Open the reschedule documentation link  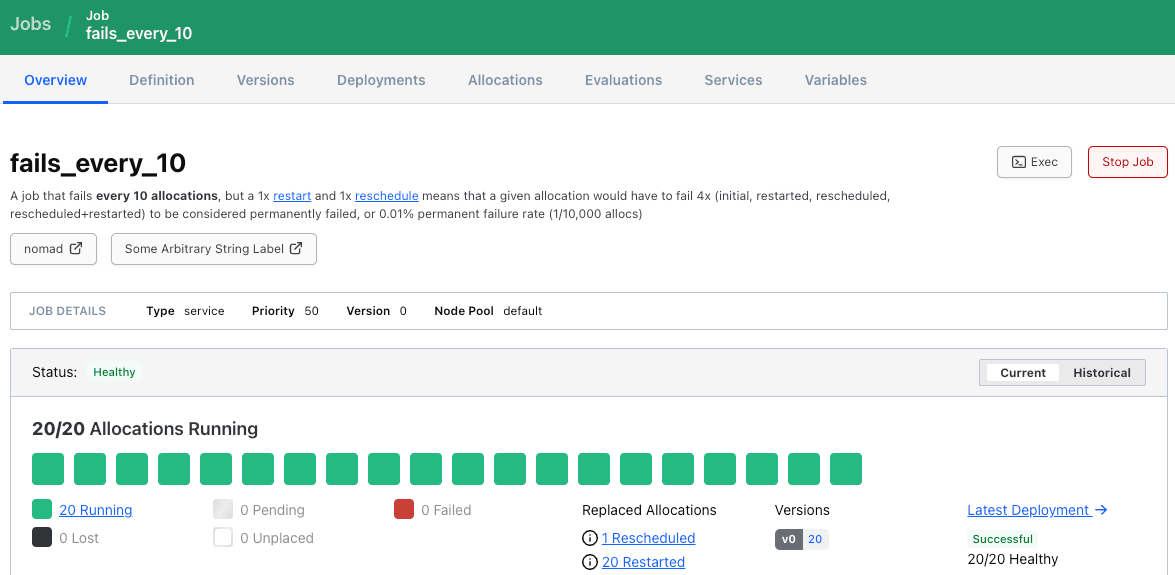coord(386,196)
